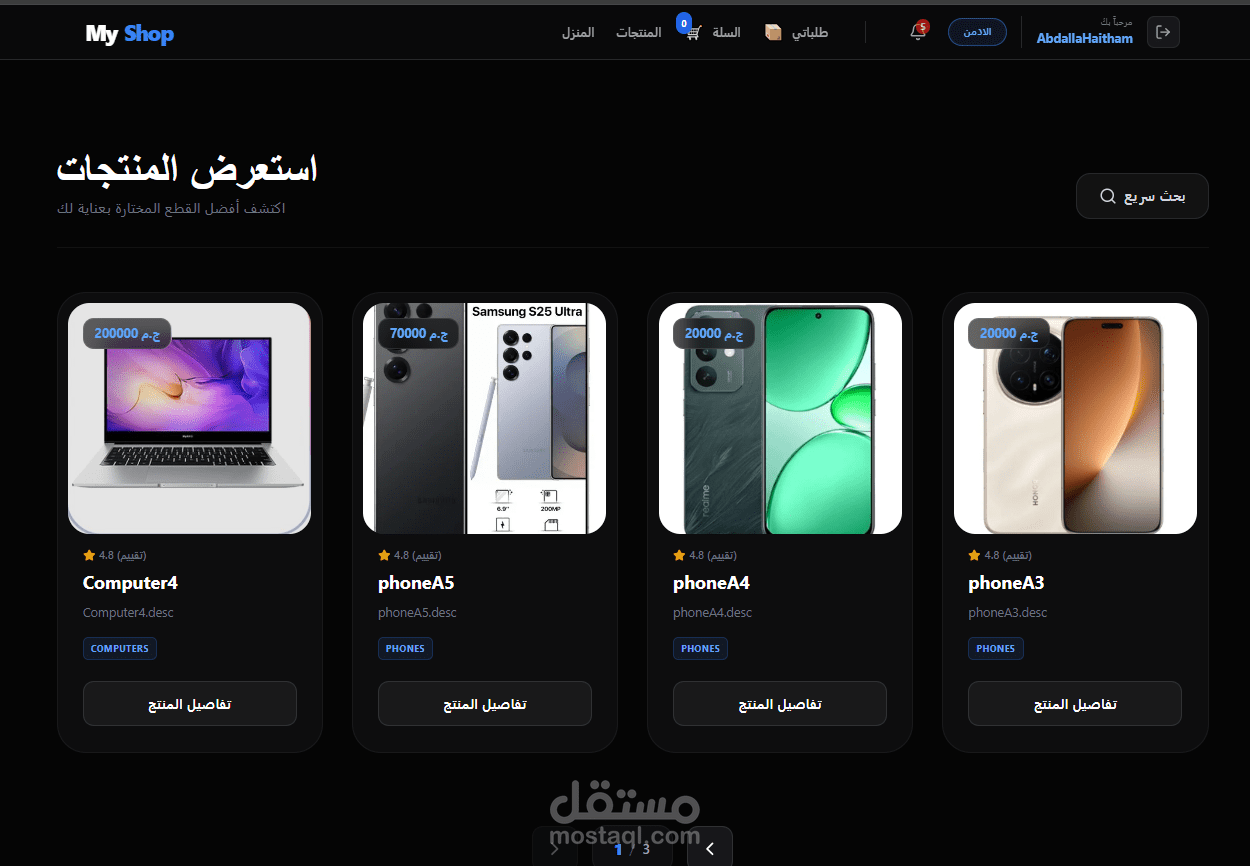Click the logout arrow icon

[1163, 32]
